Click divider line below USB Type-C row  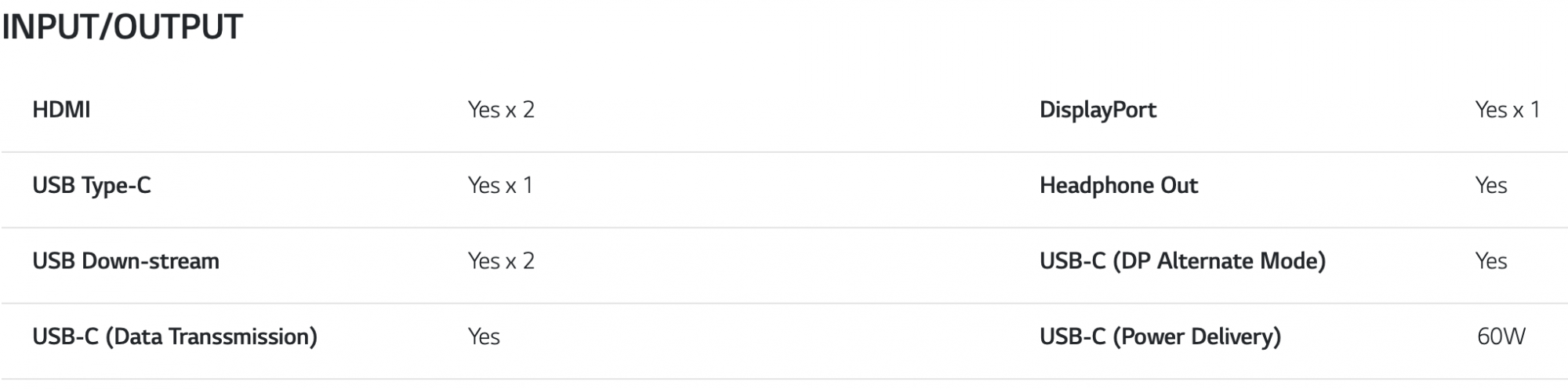pos(784,228)
